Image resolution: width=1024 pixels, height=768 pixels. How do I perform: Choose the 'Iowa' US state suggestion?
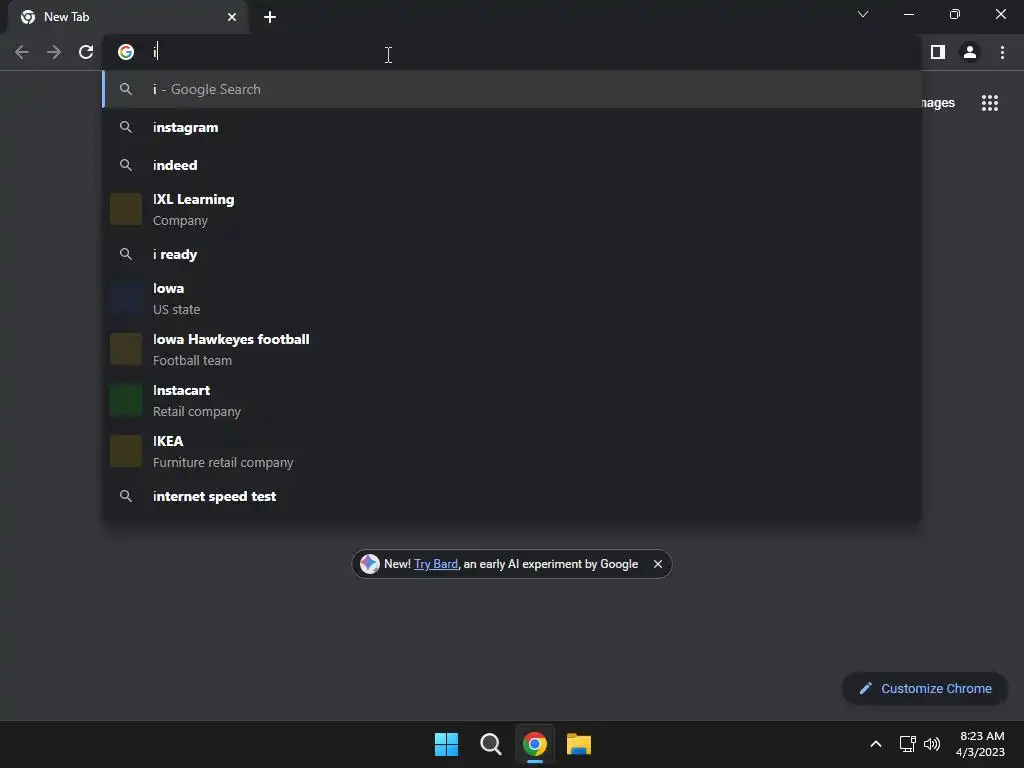pos(512,298)
